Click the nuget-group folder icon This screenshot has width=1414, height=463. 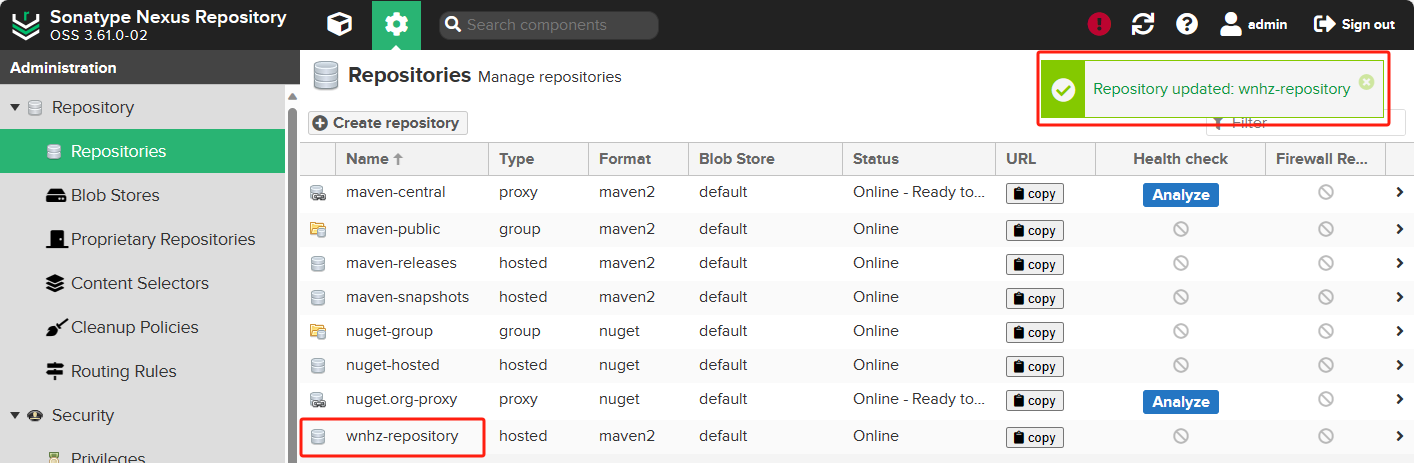318,331
